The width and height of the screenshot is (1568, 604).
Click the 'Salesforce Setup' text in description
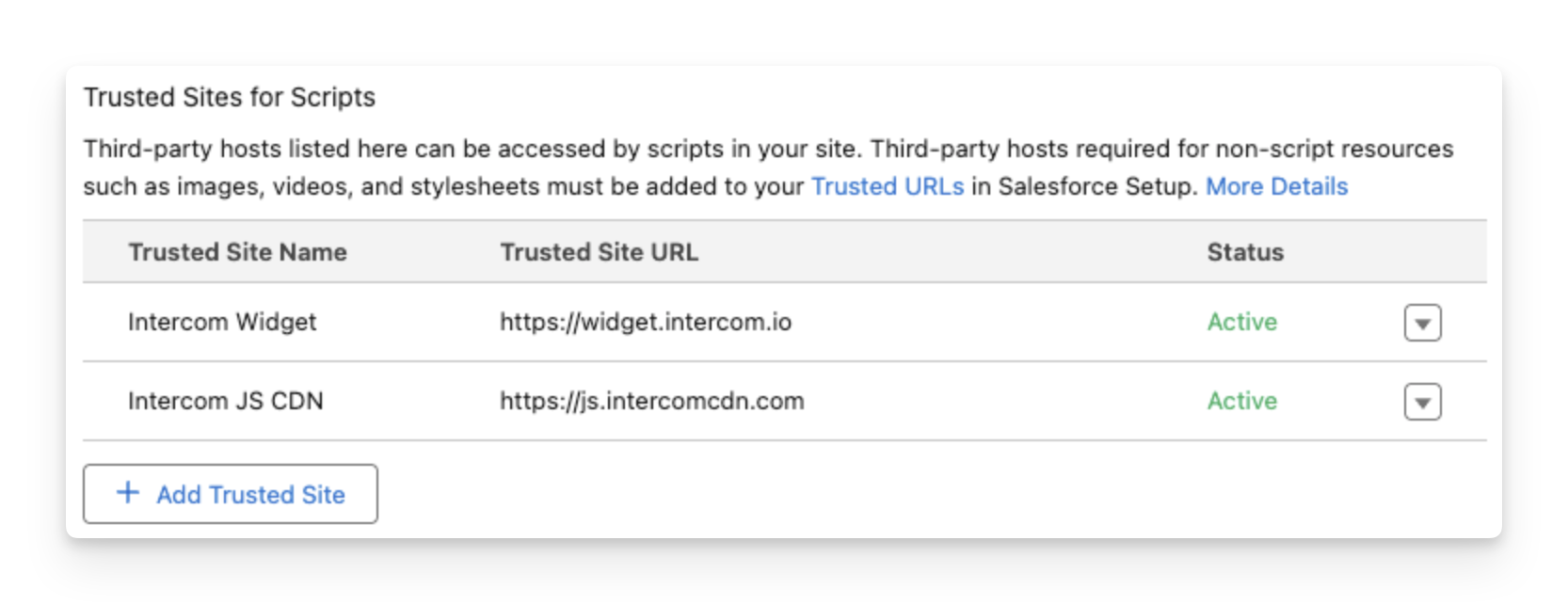[x=1096, y=186]
